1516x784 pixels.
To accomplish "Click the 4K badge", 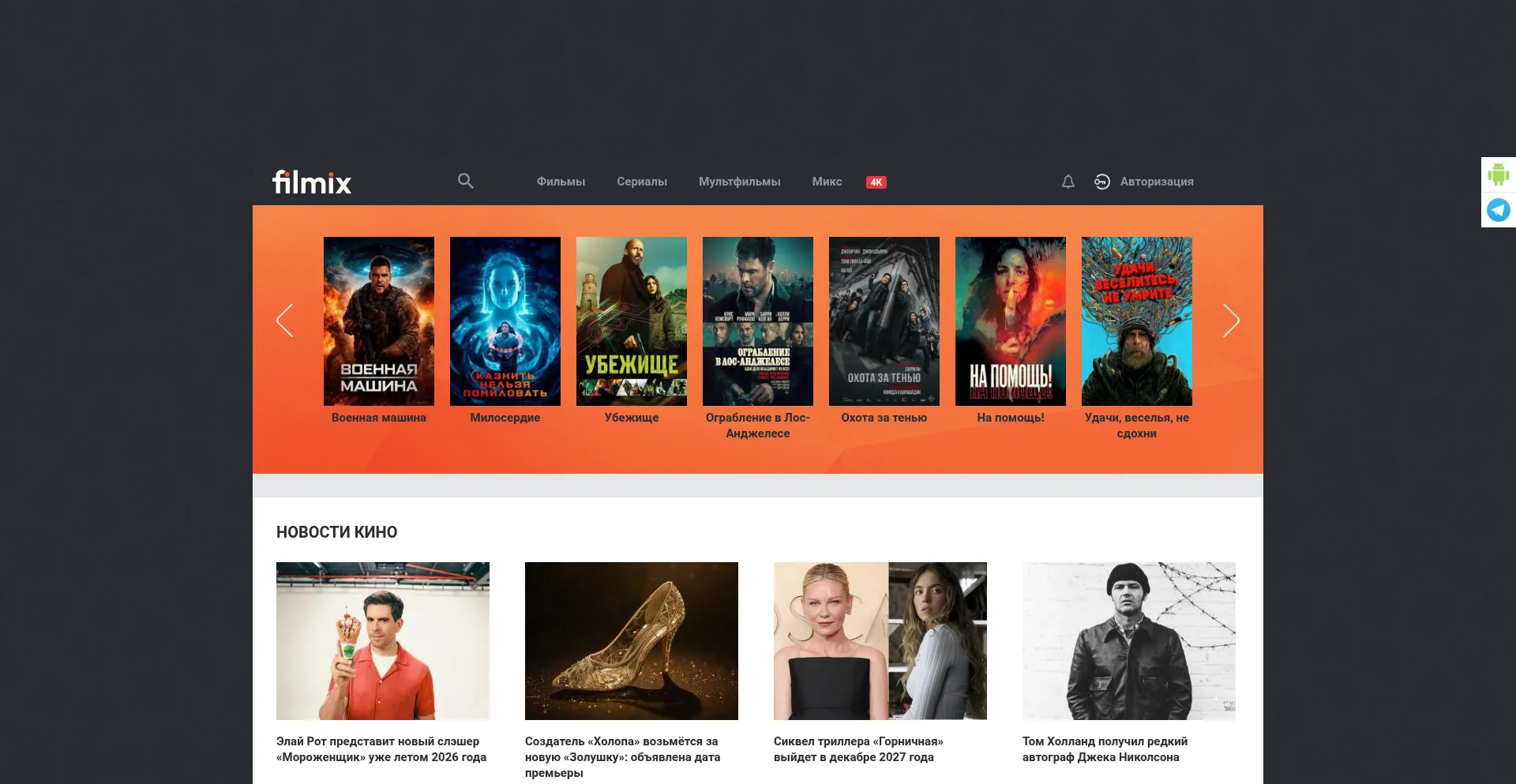I will (876, 182).
